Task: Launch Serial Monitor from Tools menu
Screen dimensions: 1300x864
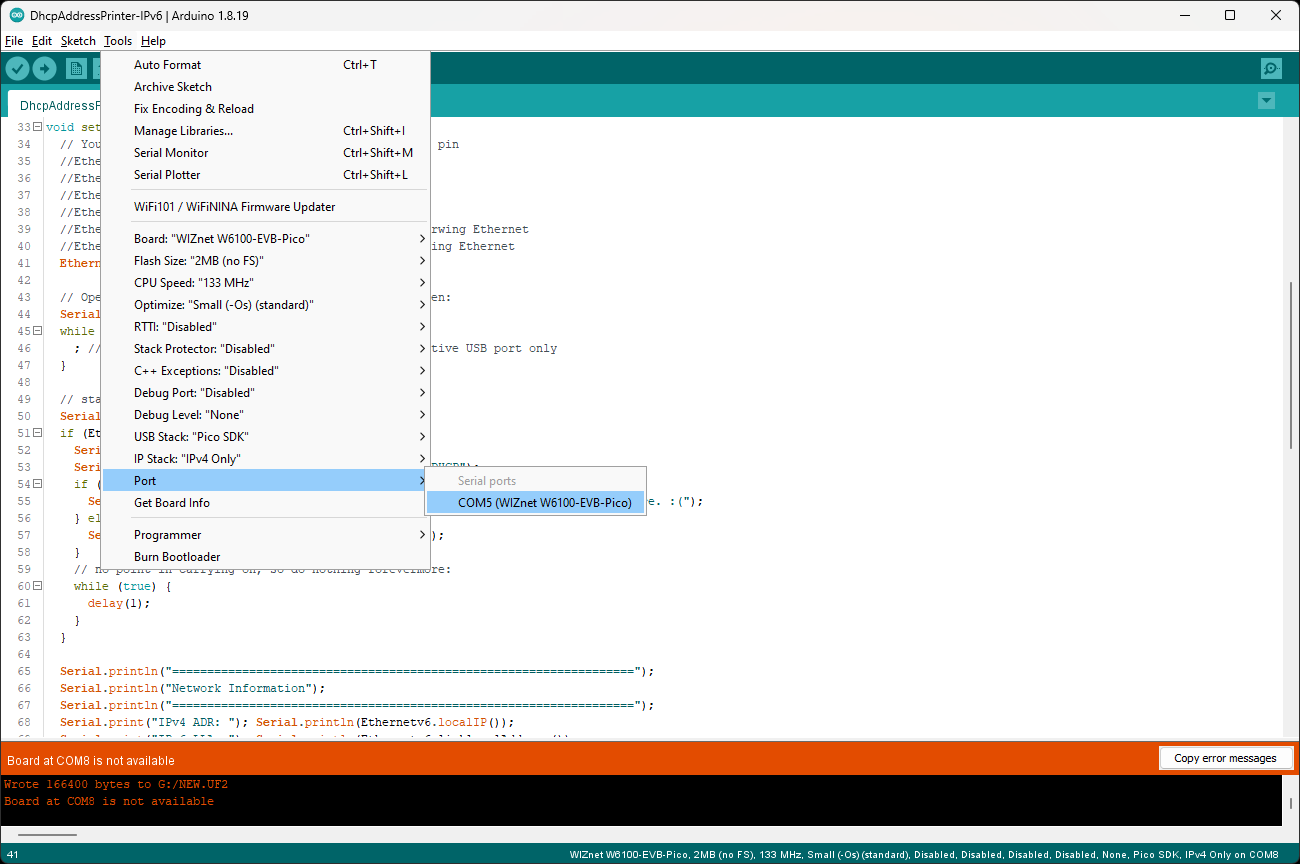Action: click(266, 153)
